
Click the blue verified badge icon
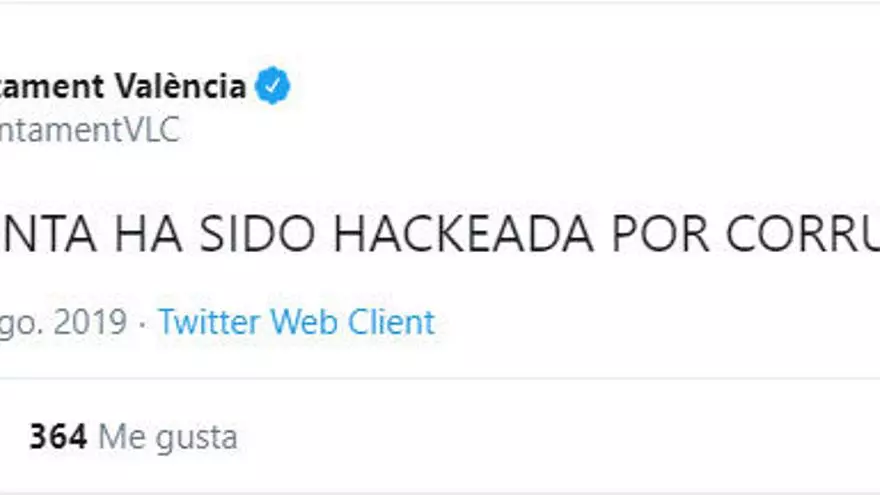pos(273,85)
